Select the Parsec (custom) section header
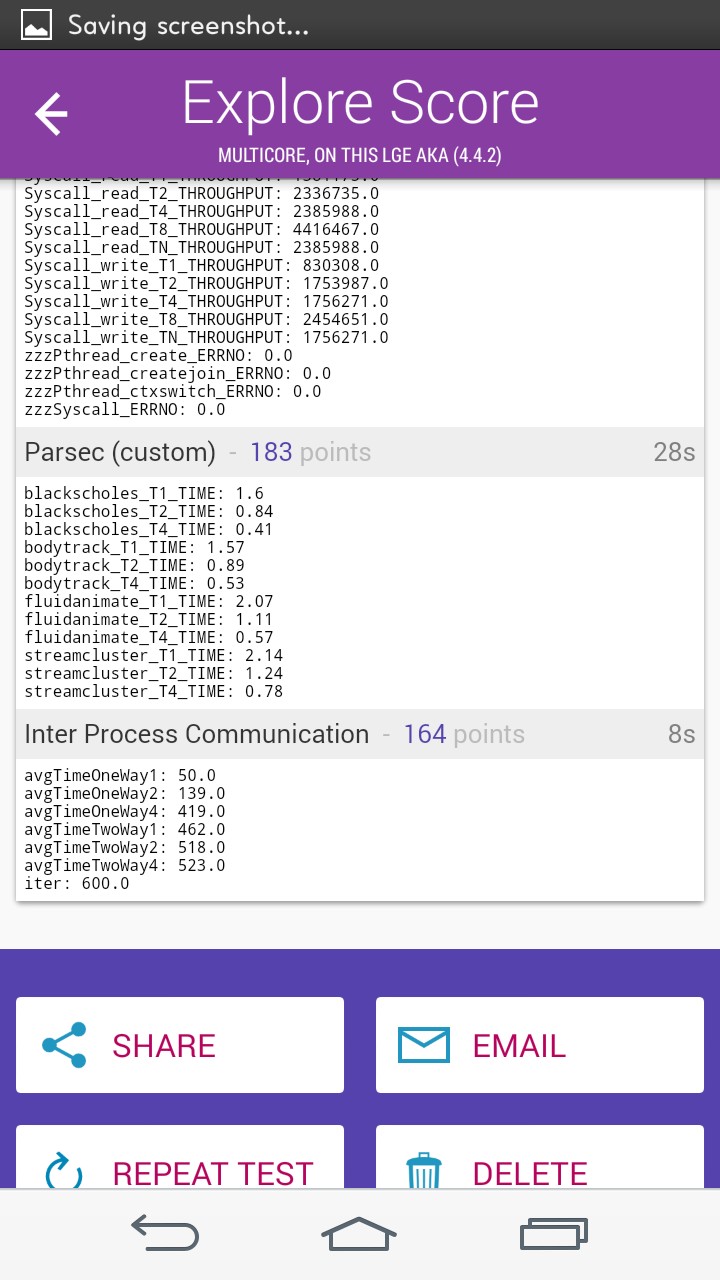The image size is (720, 1280). (x=120, y=452)
